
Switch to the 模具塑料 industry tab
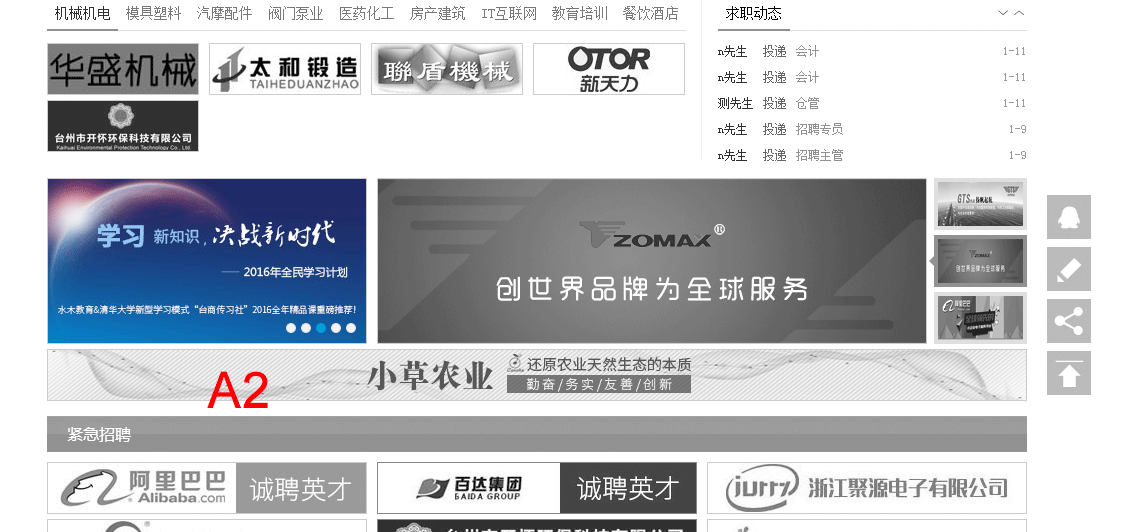click(x=154, y=14)
